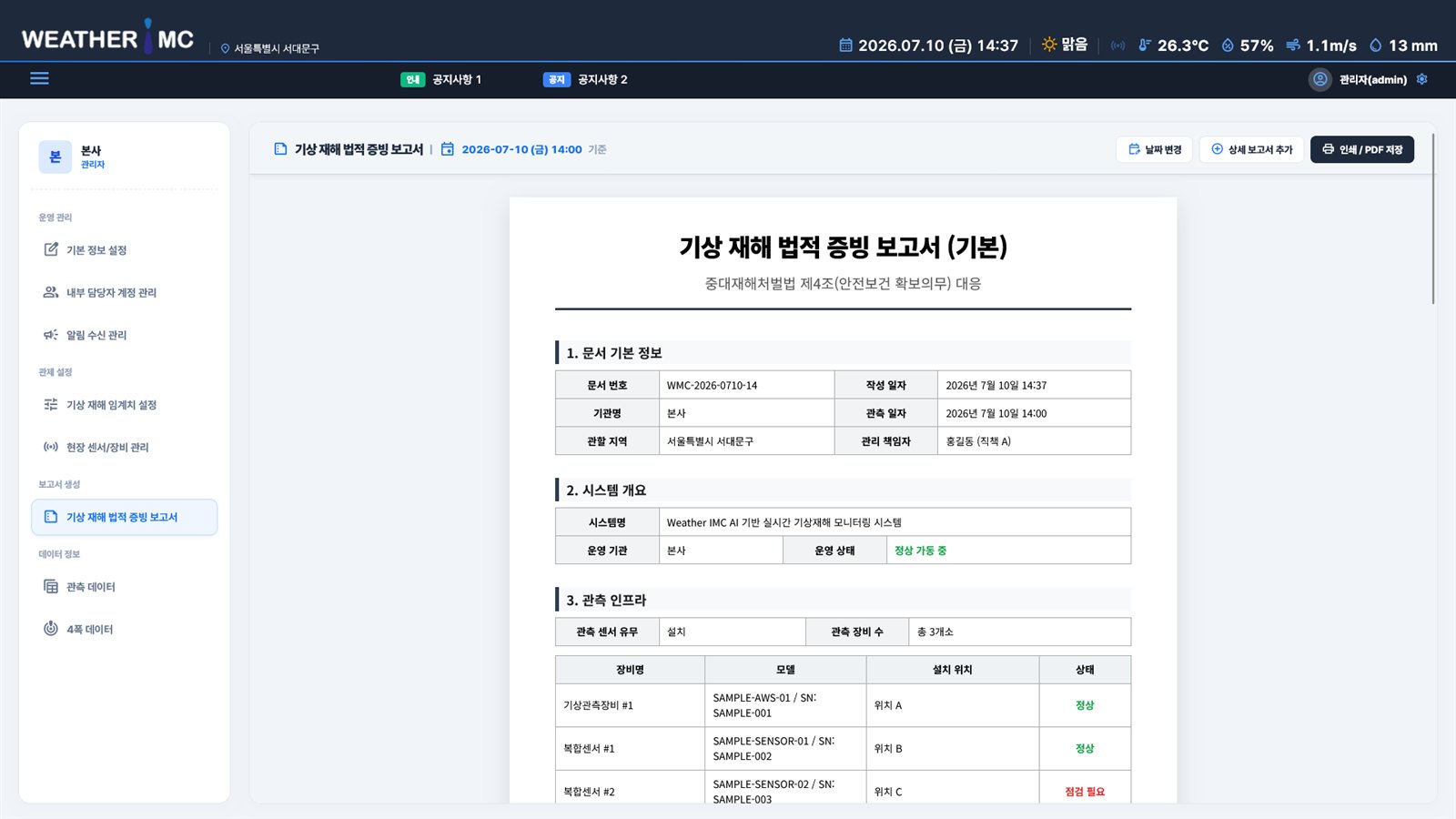This screenshot has height=819, width=1456.
Task: Open 관측 데이터 menu
Action: pos(125,587)
